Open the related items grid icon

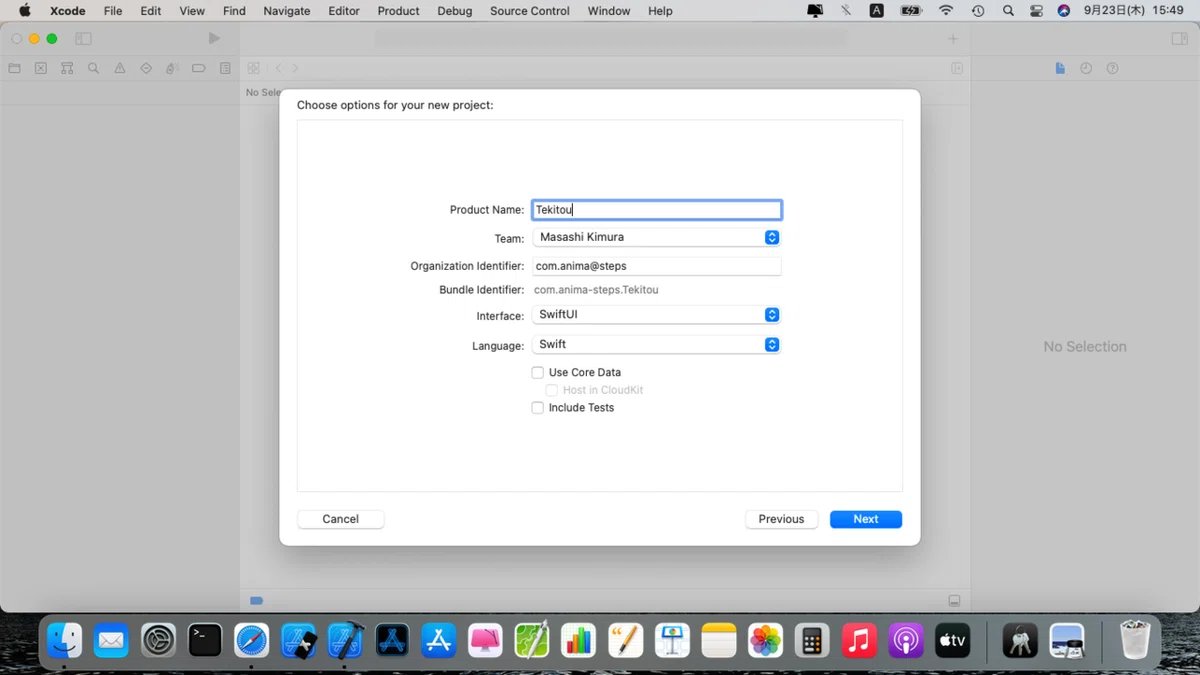(254, 68)
